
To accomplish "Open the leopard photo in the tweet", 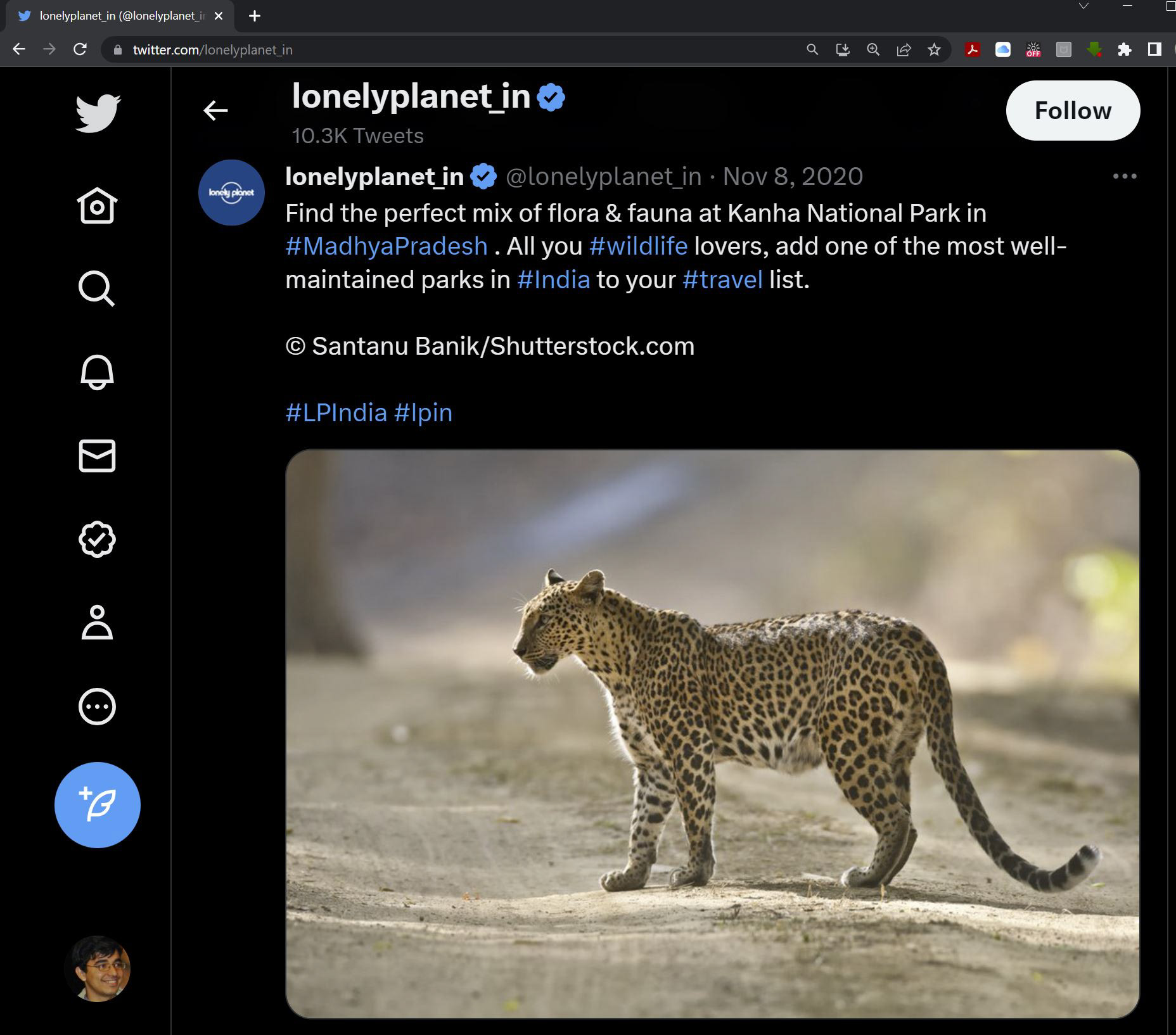I will point(712,733).
